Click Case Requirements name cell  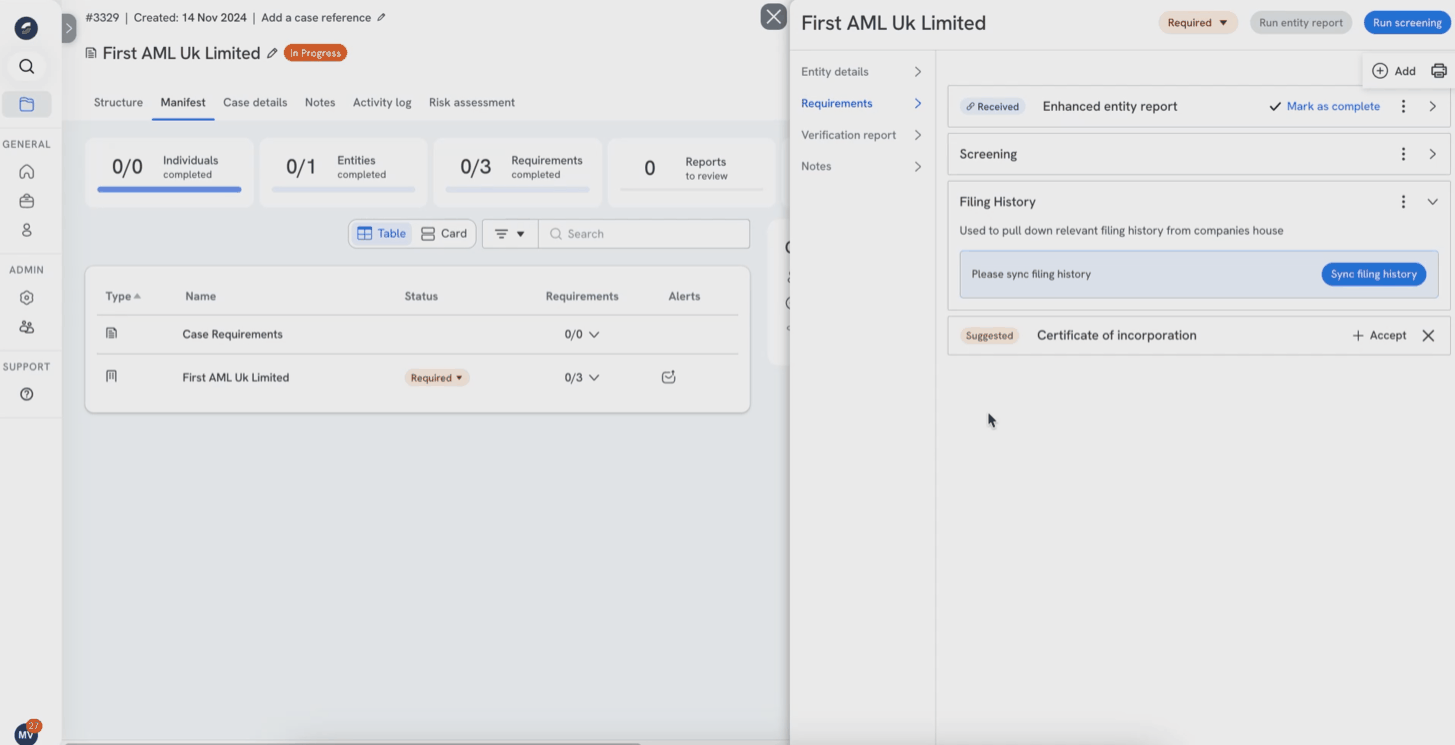pyautogui.click(x=232, y=335)
